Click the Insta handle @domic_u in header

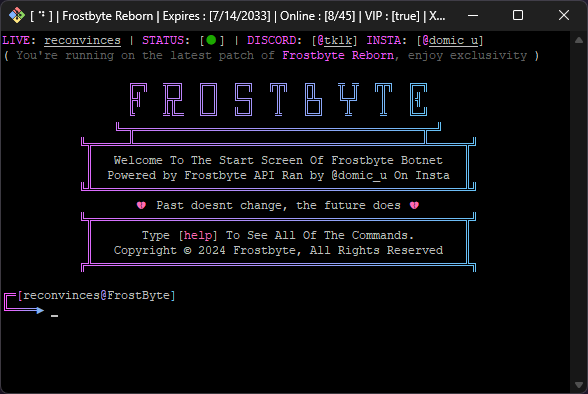tap(450, 40)
